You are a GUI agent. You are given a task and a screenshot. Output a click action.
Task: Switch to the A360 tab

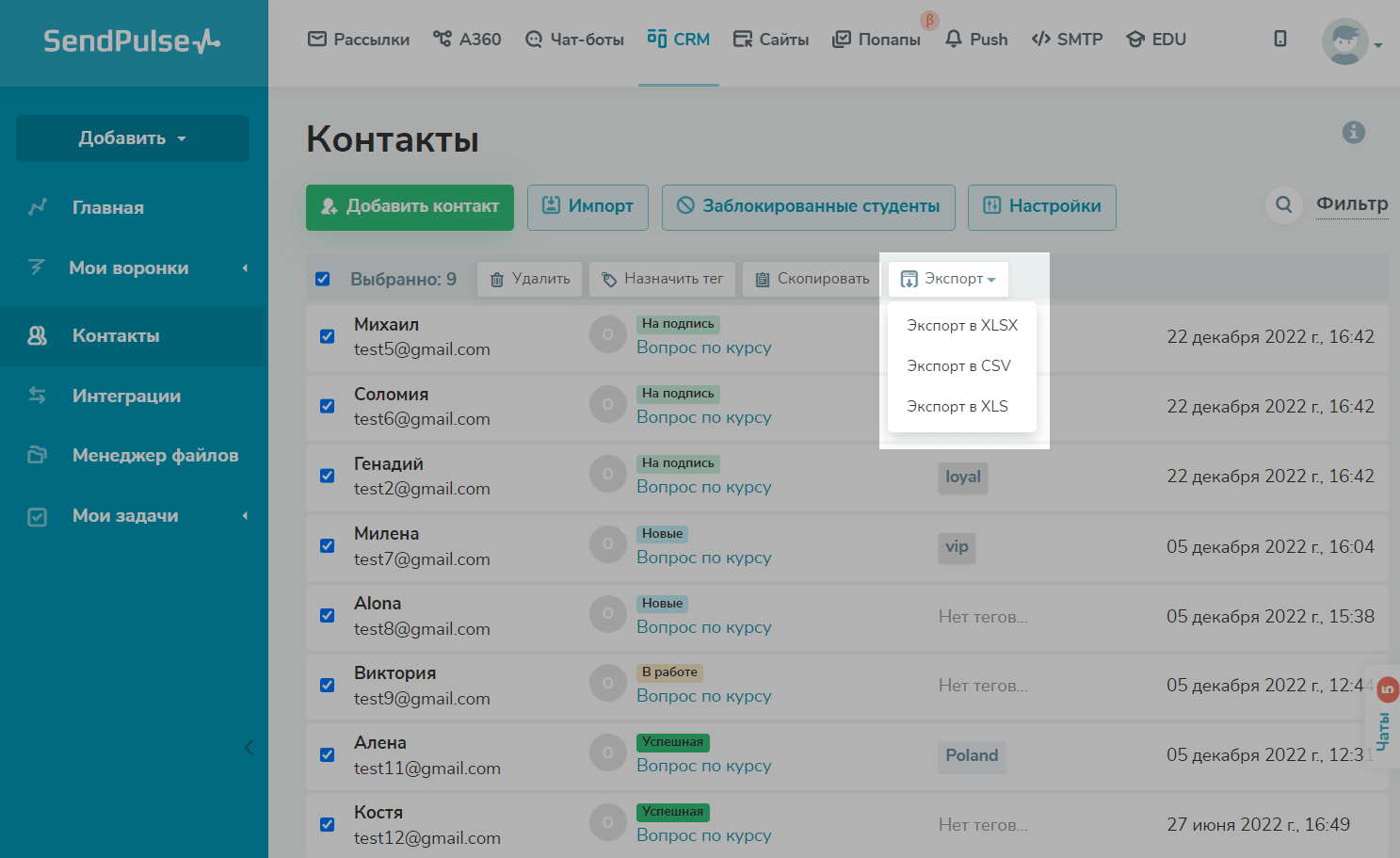[x=467, y=40]
